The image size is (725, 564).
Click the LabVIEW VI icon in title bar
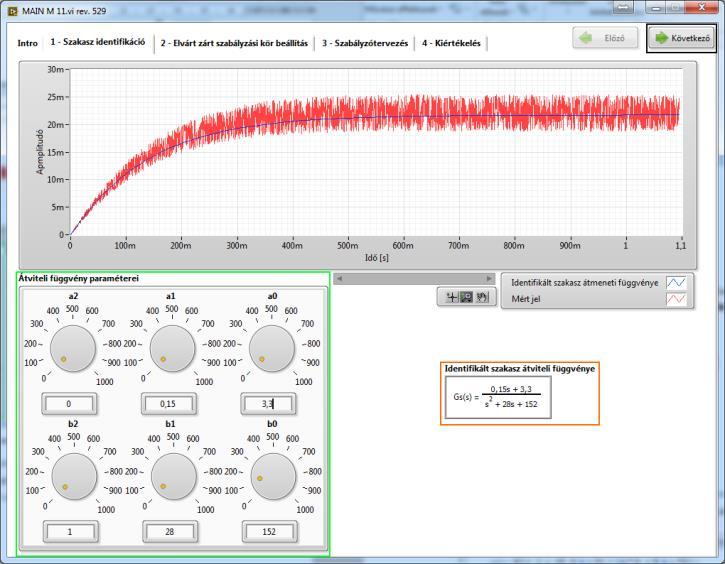[x=13, y=11]
